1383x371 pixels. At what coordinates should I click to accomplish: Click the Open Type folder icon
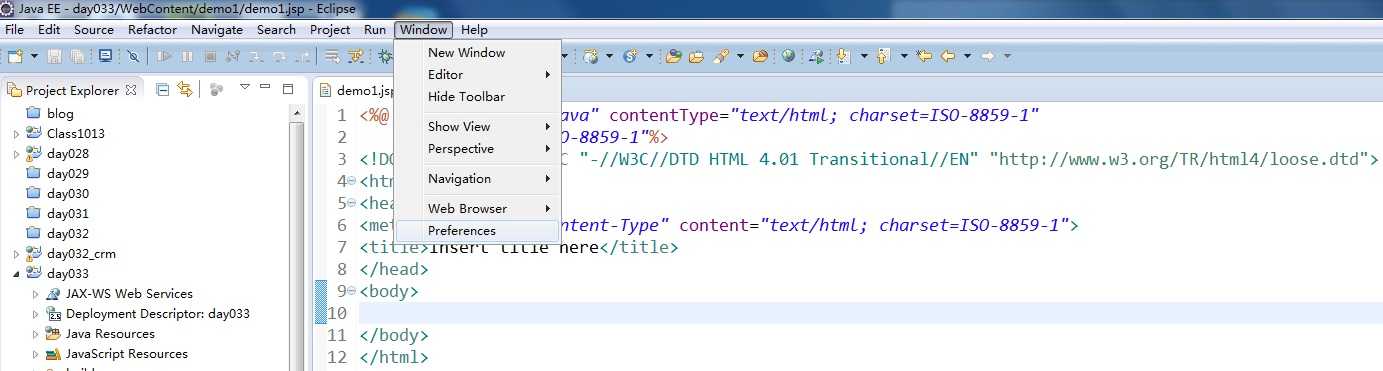[x=674, y=56]
